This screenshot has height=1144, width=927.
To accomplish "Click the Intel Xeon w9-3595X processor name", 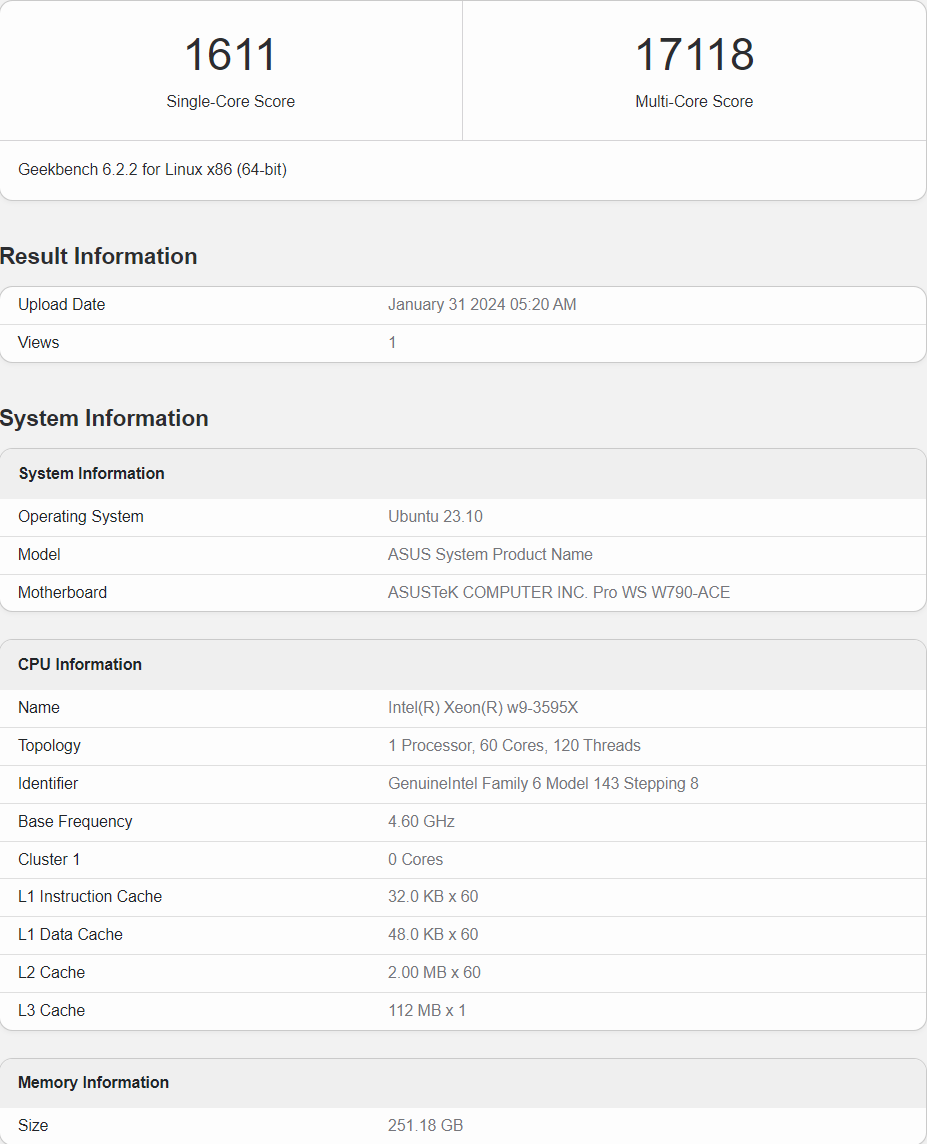I will click(x=483, y=708).
